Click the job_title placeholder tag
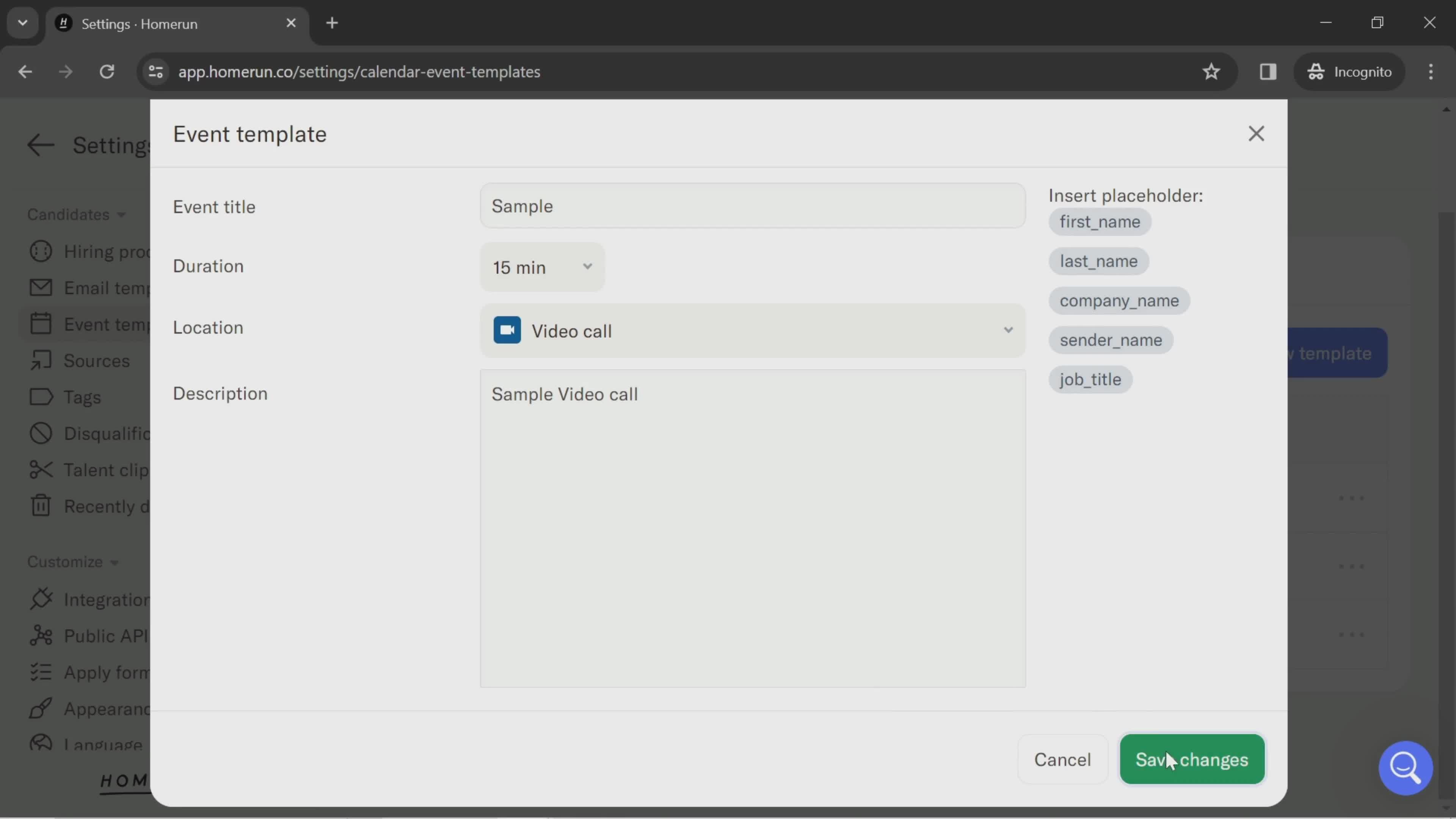Image resolution: width=1456 pixels, height=819 pixels. point(1090,379)
